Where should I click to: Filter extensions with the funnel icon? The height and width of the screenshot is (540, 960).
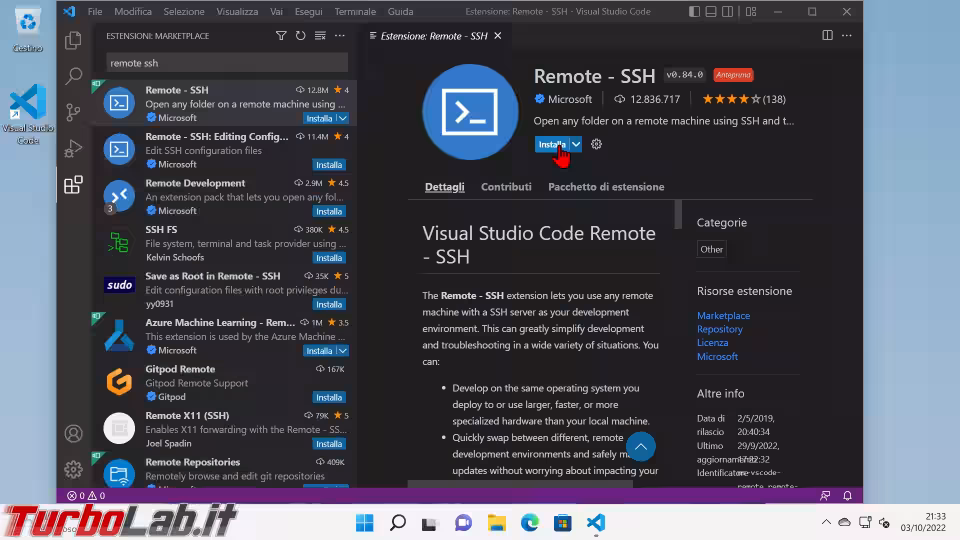(281, 36)
